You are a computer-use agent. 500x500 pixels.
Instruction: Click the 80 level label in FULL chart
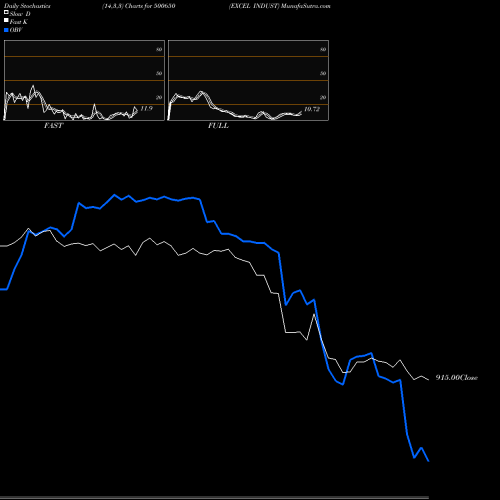323,49
